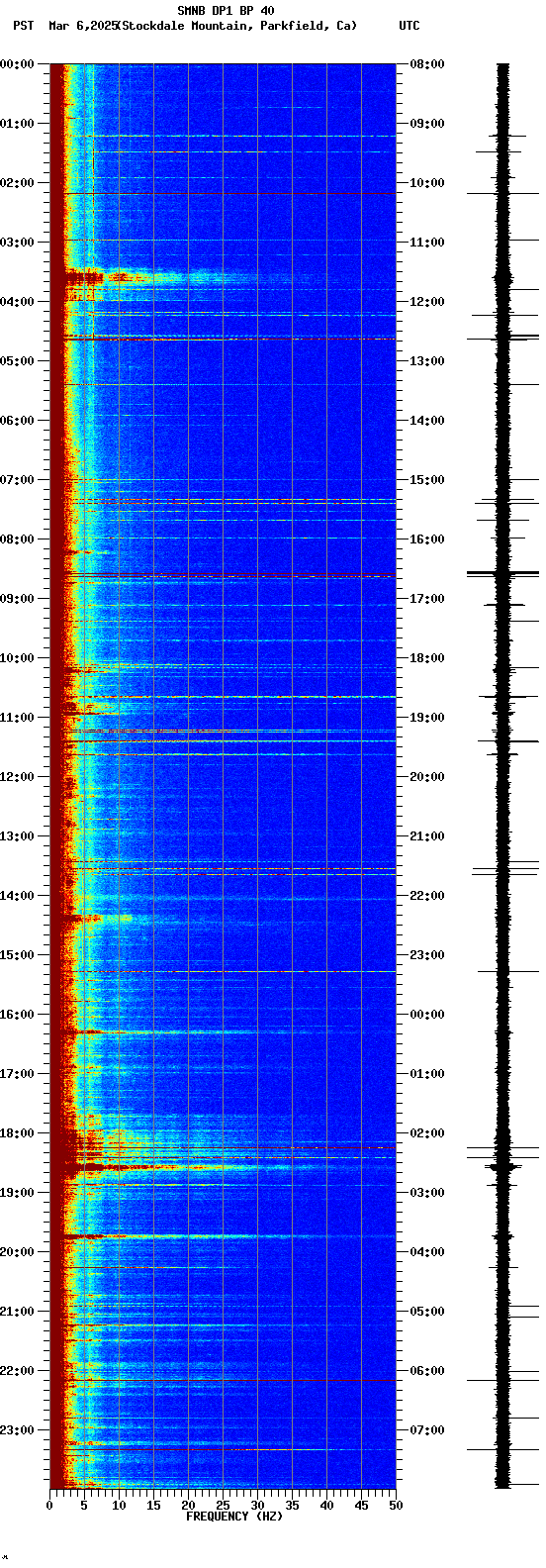Click the UTC 10:00 time label

tap(427, 183)
